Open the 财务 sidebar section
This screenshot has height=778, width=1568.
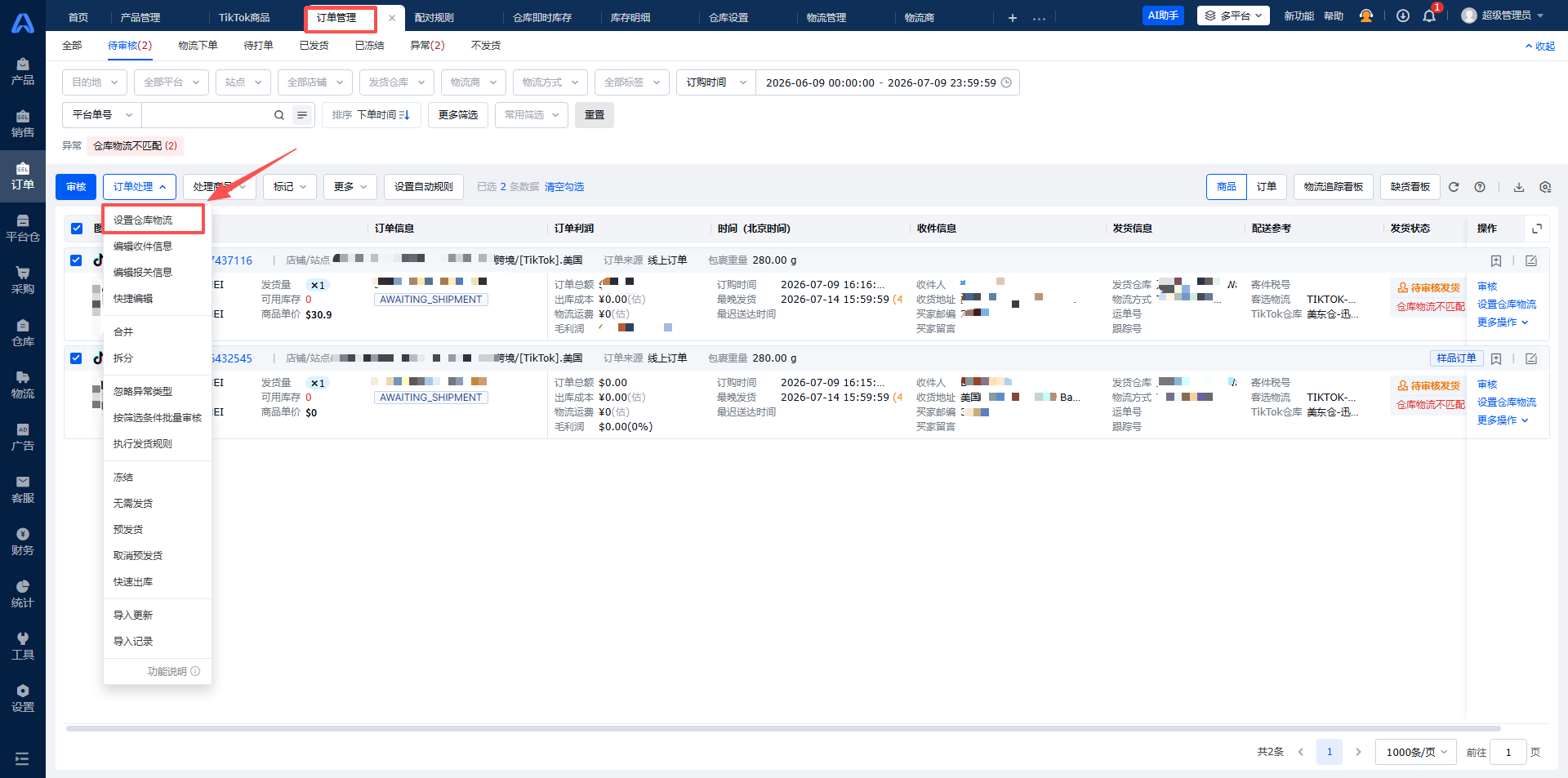[23, 542]
